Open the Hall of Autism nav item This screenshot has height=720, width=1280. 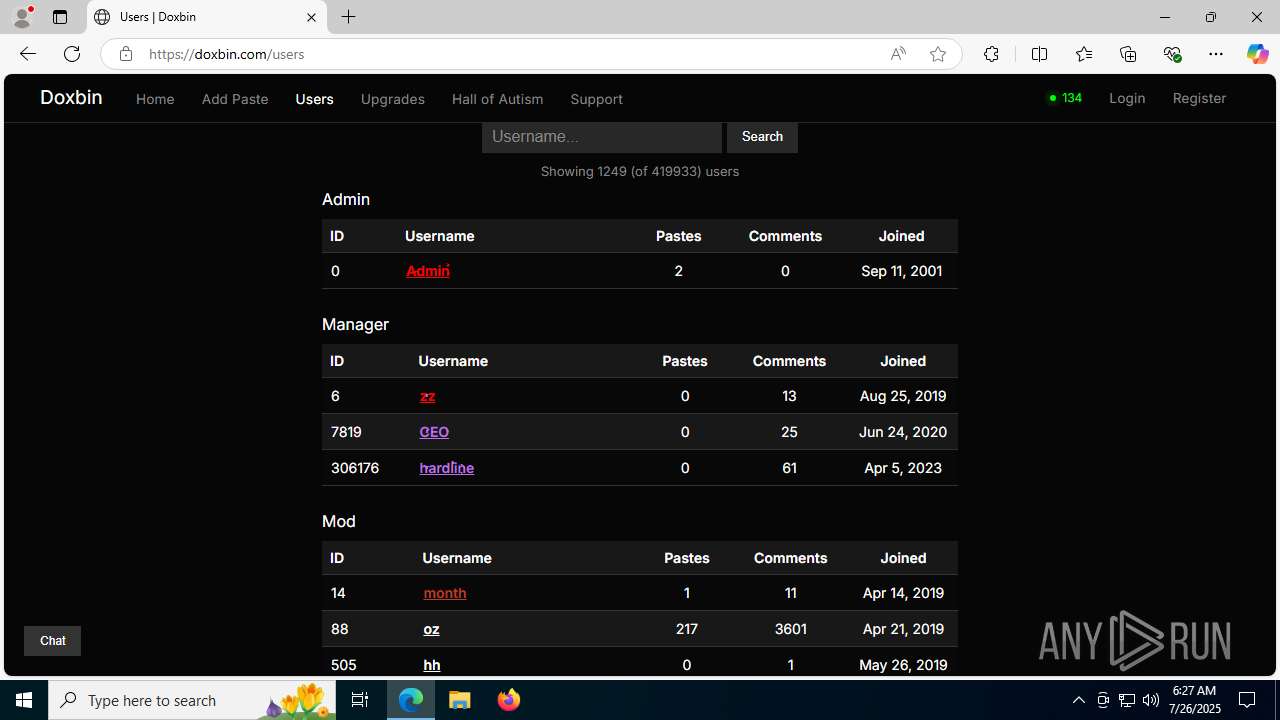[497, 99]
